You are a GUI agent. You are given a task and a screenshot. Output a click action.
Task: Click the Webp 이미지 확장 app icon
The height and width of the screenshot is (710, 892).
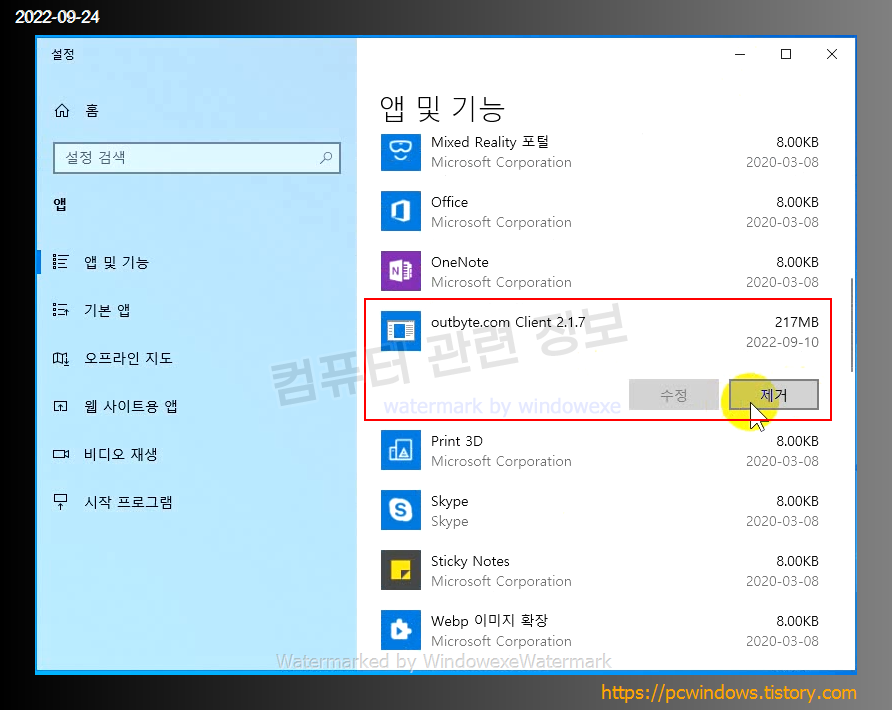[400, 630]
